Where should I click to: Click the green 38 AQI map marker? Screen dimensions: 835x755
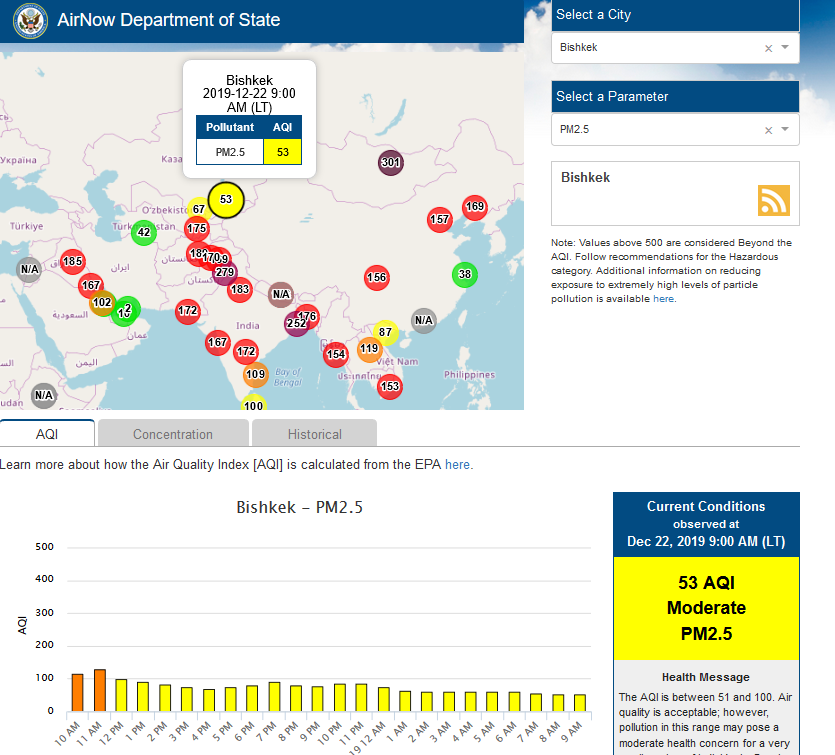464,274
